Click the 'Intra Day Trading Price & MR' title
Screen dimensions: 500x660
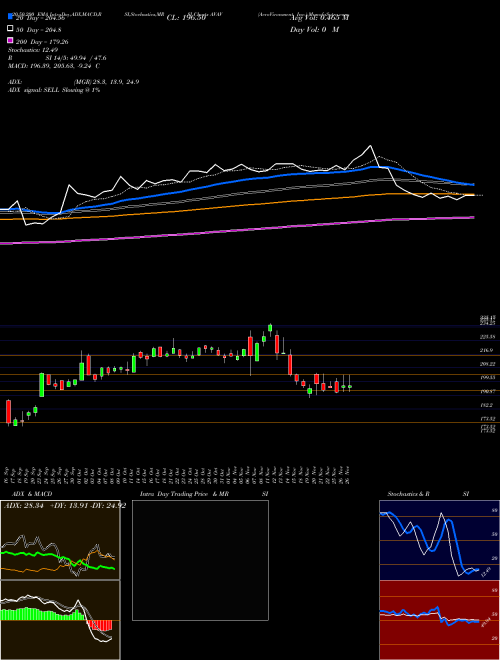click(x=184, y=494)
